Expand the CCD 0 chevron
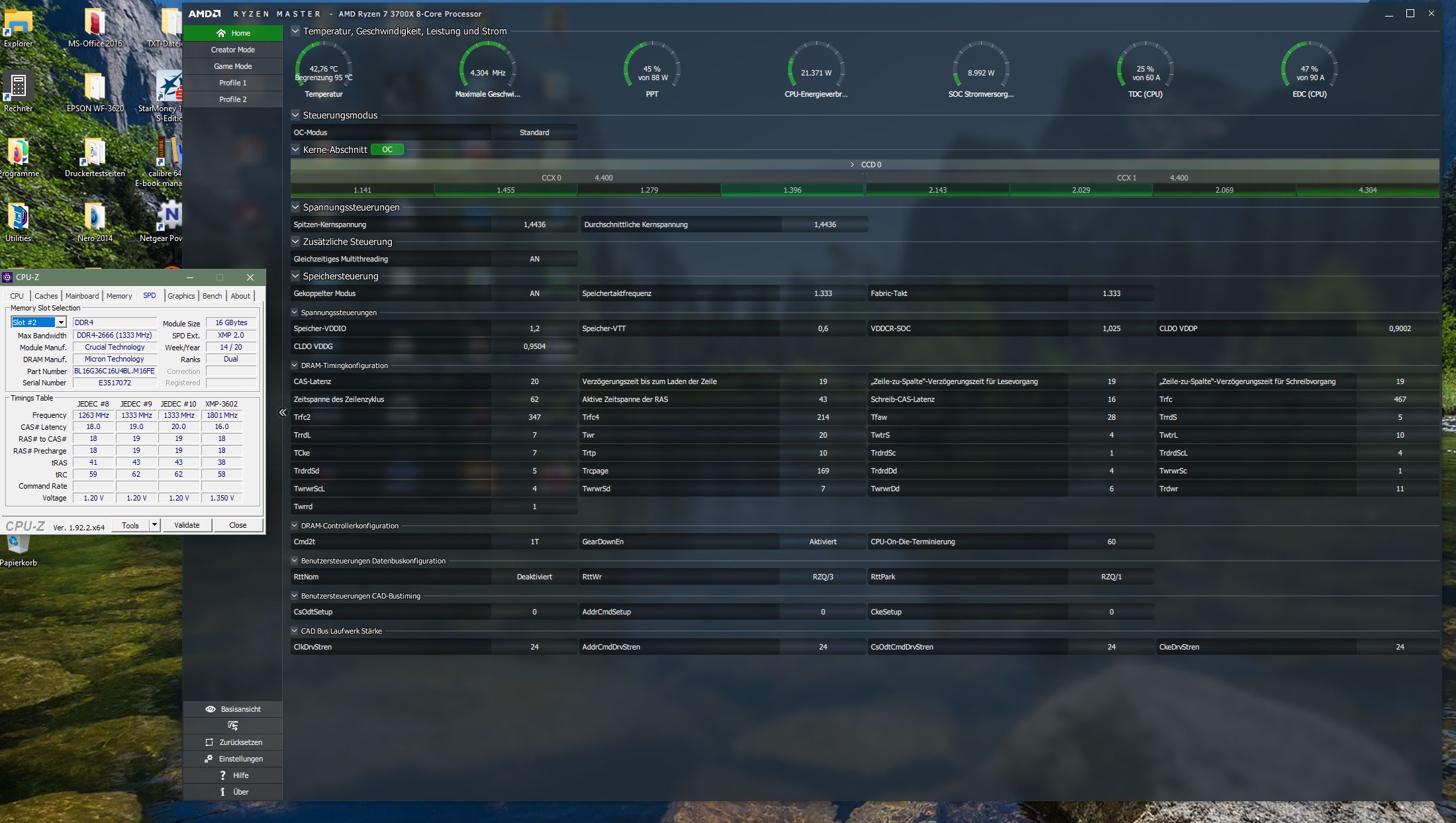1456x823 pixels. (x=852, y=164)
